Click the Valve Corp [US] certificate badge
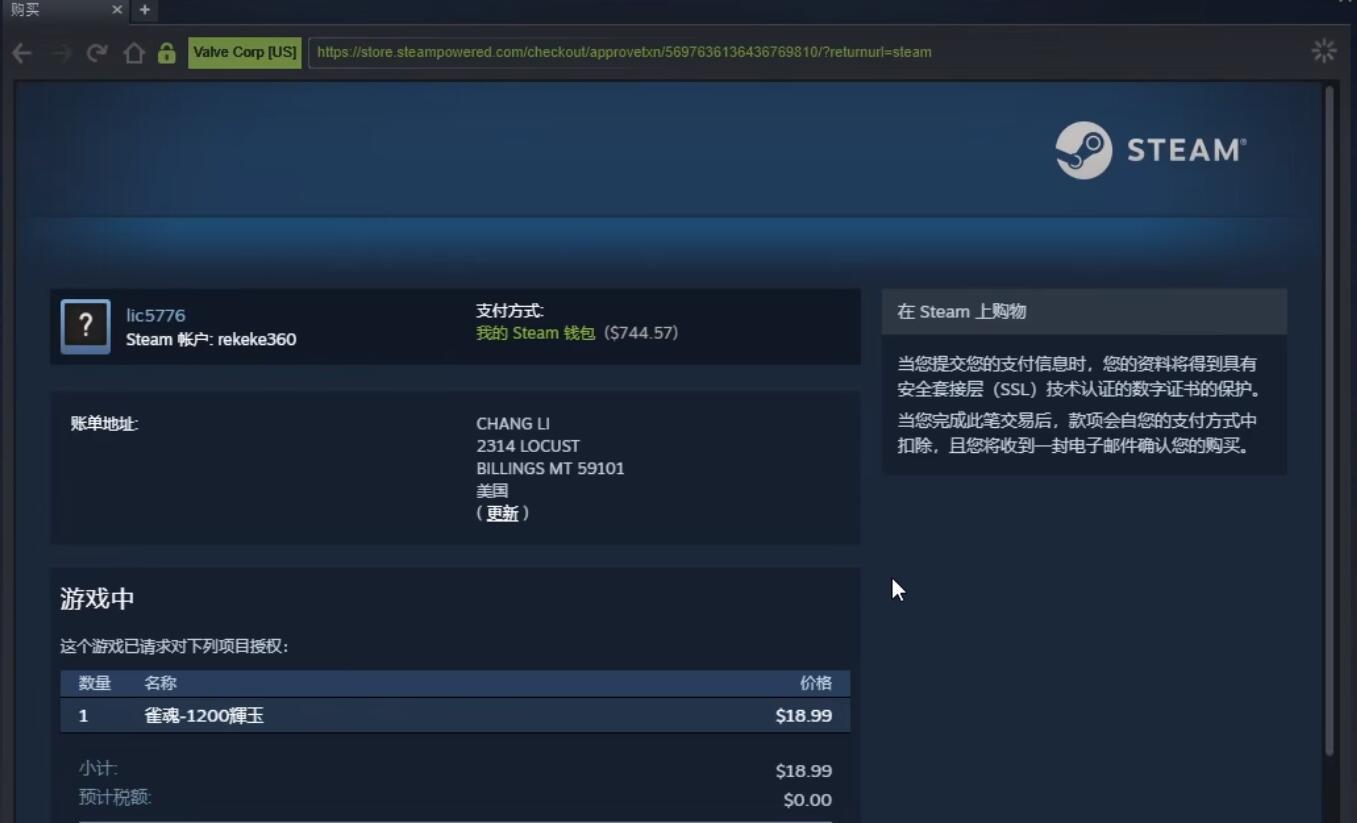 pos(244,52)
